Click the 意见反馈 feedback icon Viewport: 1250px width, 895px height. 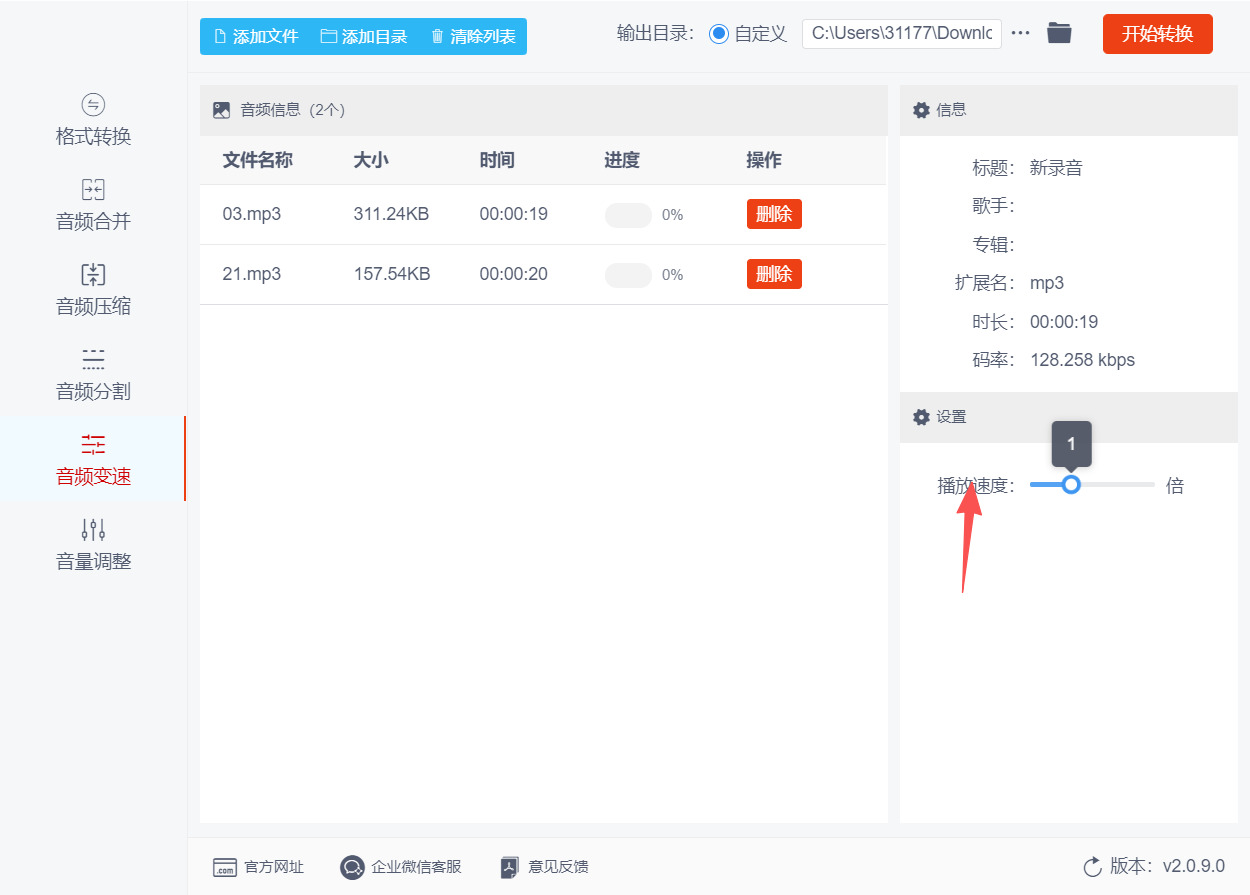click(510, 867)
